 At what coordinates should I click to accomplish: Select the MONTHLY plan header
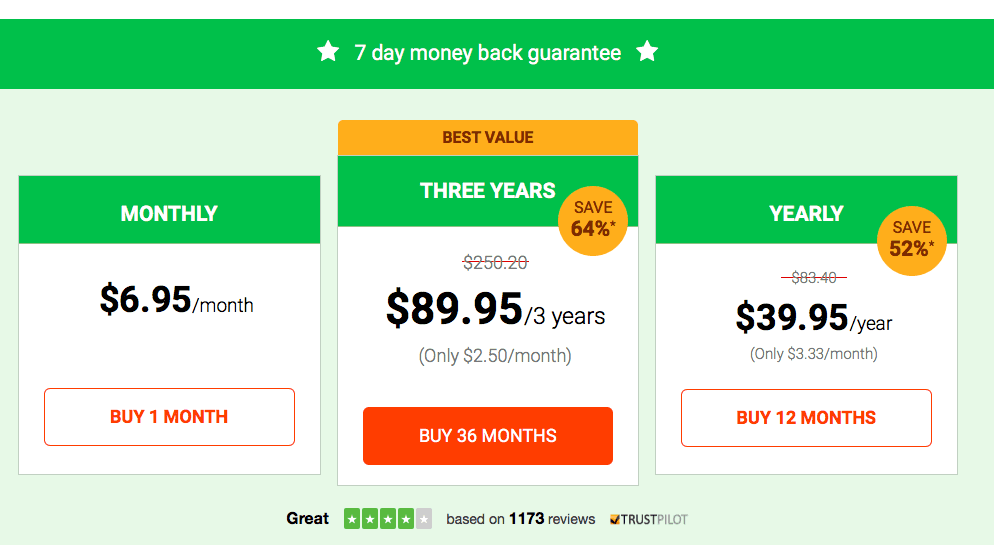[x=169, y=210]
